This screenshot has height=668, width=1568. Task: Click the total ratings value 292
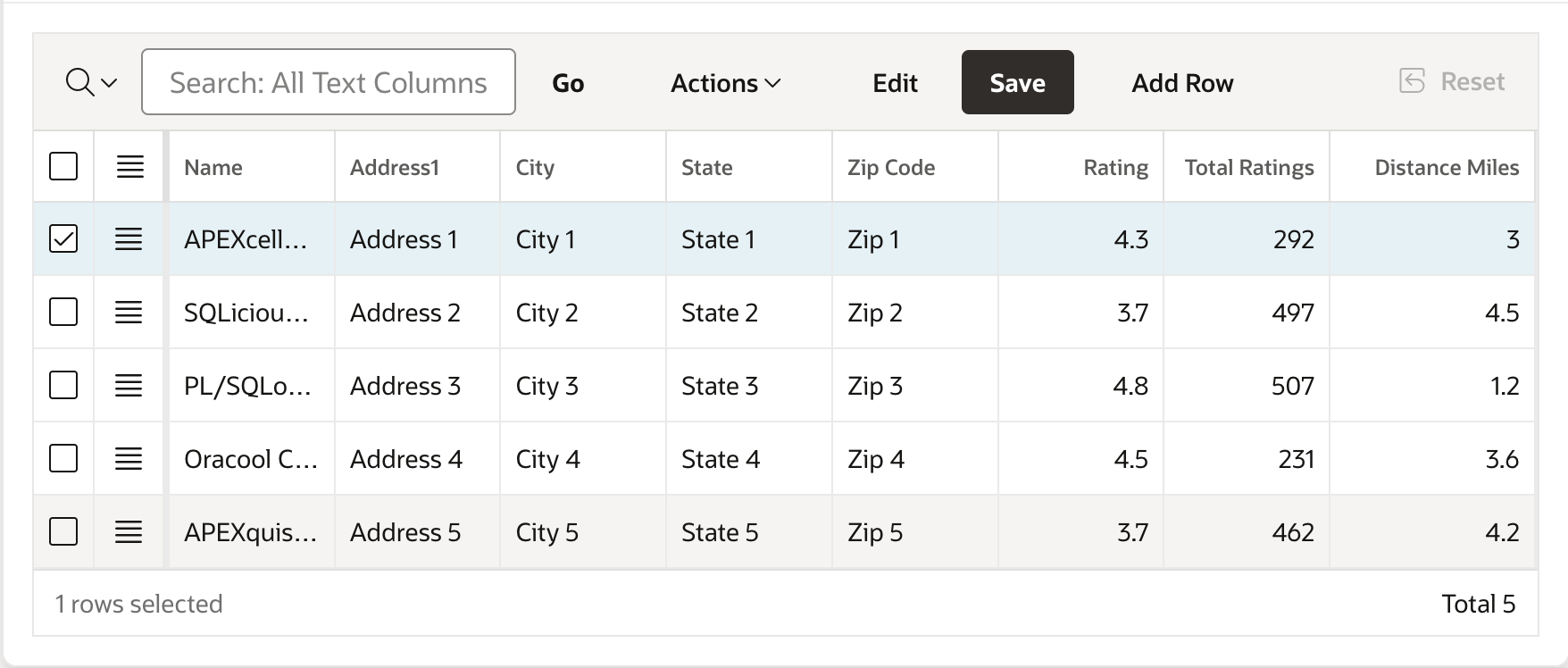(x=1294, y=239)
